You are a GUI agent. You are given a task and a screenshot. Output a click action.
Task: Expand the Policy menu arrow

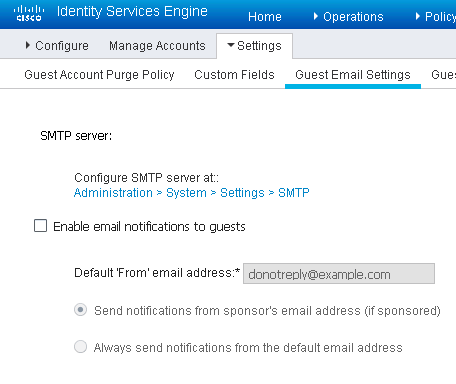pyautogui.click(x=418, y=16)
